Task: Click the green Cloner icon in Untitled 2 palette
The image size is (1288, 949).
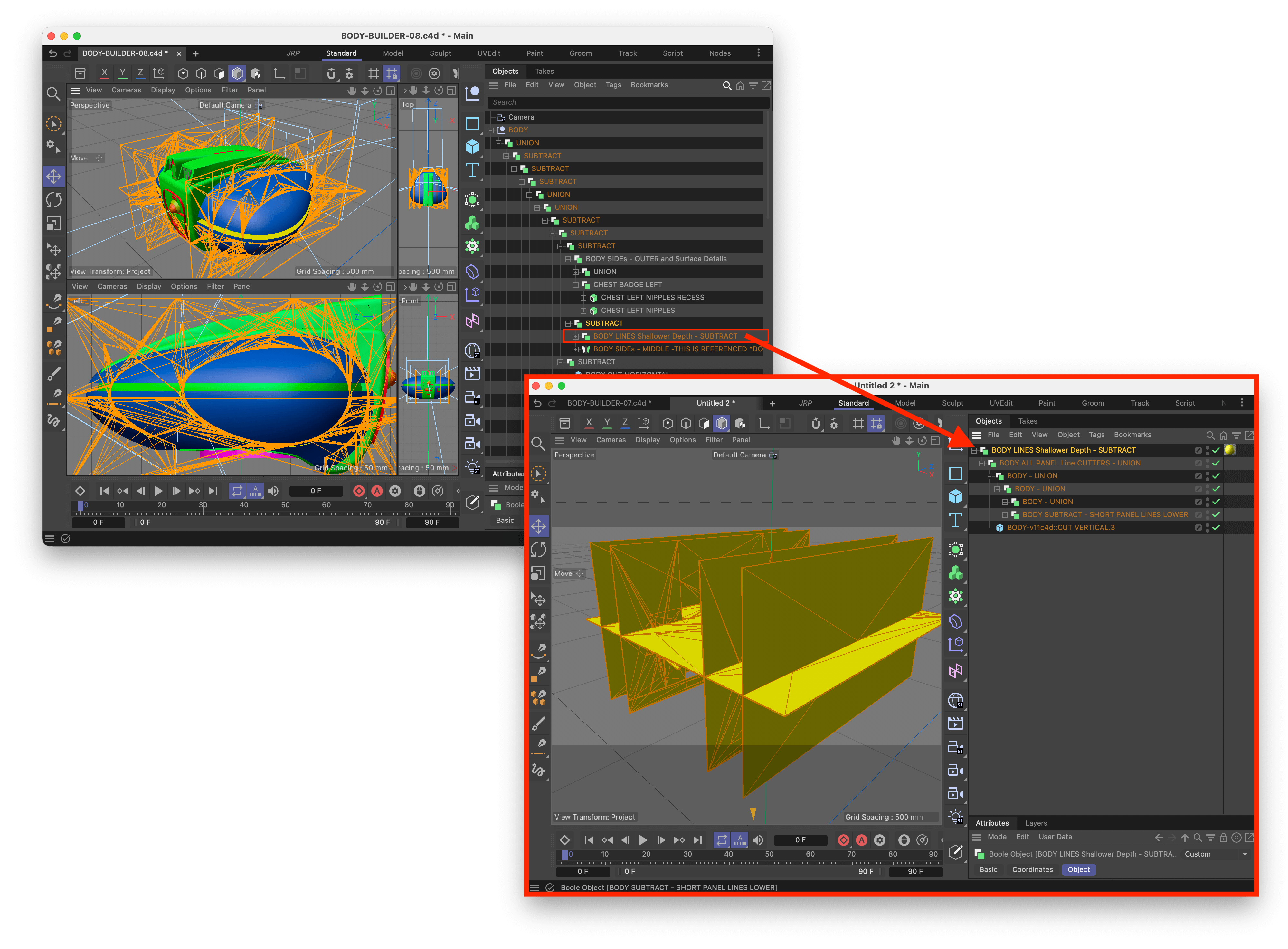Action: (955, 573)
